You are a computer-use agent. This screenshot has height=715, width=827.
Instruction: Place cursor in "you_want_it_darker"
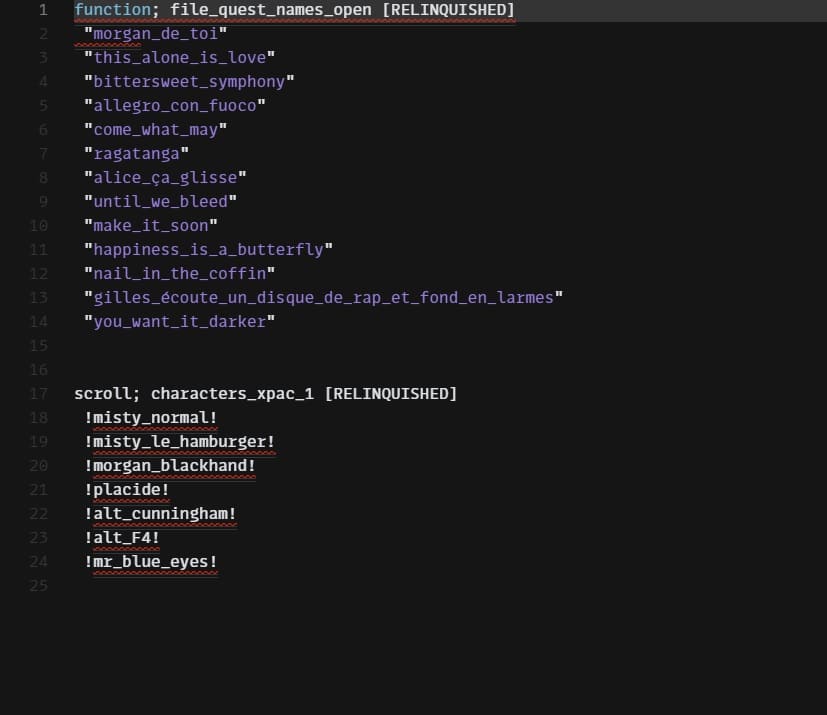[179, 322]
